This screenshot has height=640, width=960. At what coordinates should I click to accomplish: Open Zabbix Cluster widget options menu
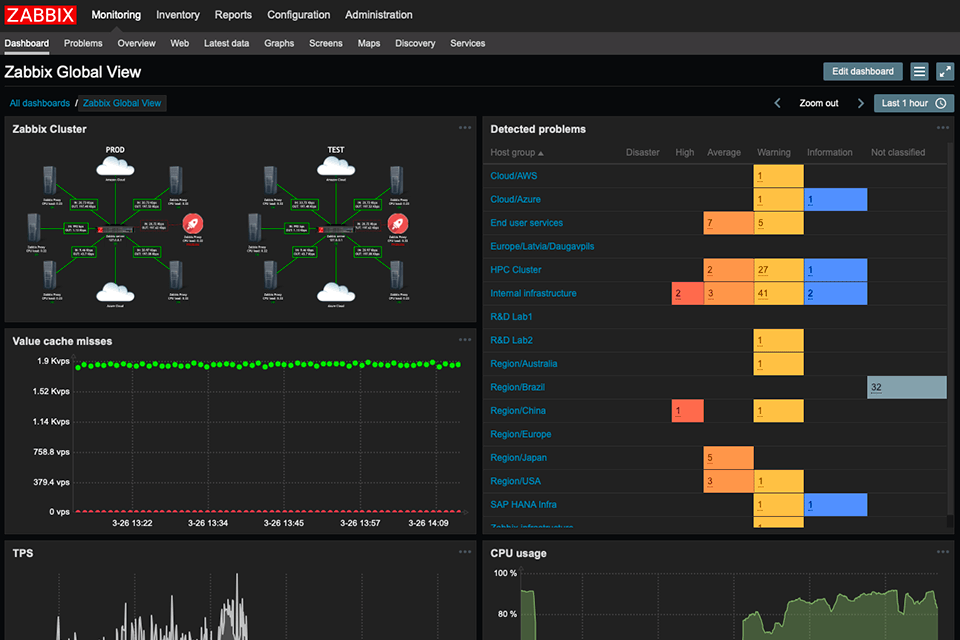pos(465,127)
